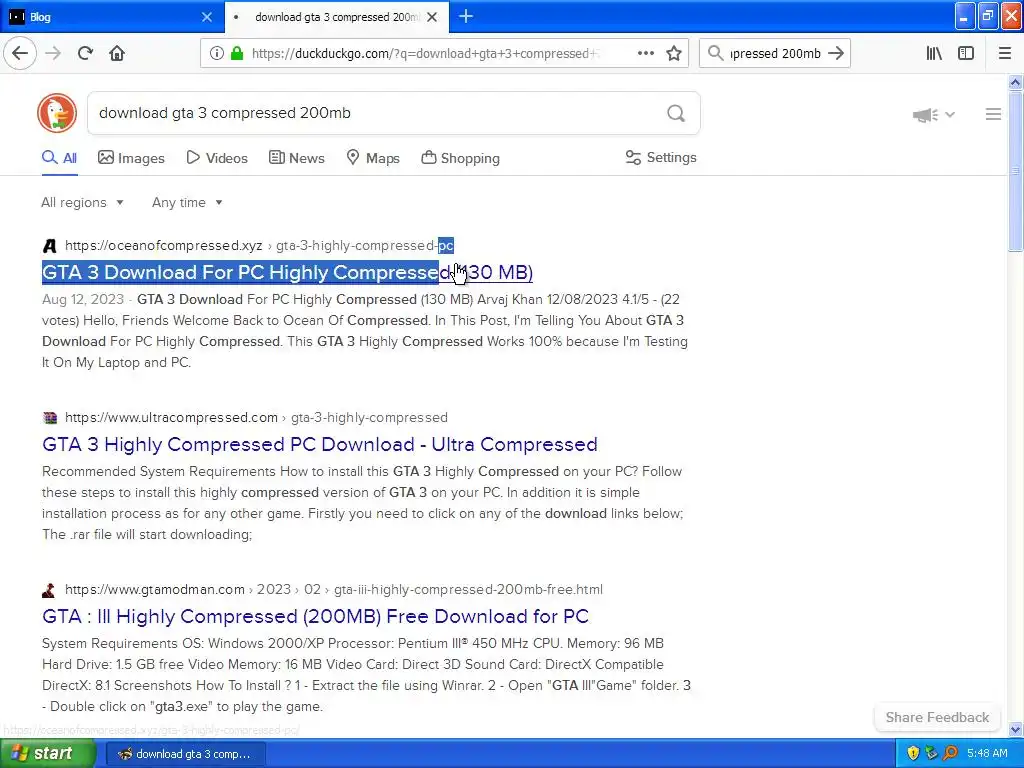
Task: Click the page vertical scrollbar thumb
Action: pos(1015,171)
